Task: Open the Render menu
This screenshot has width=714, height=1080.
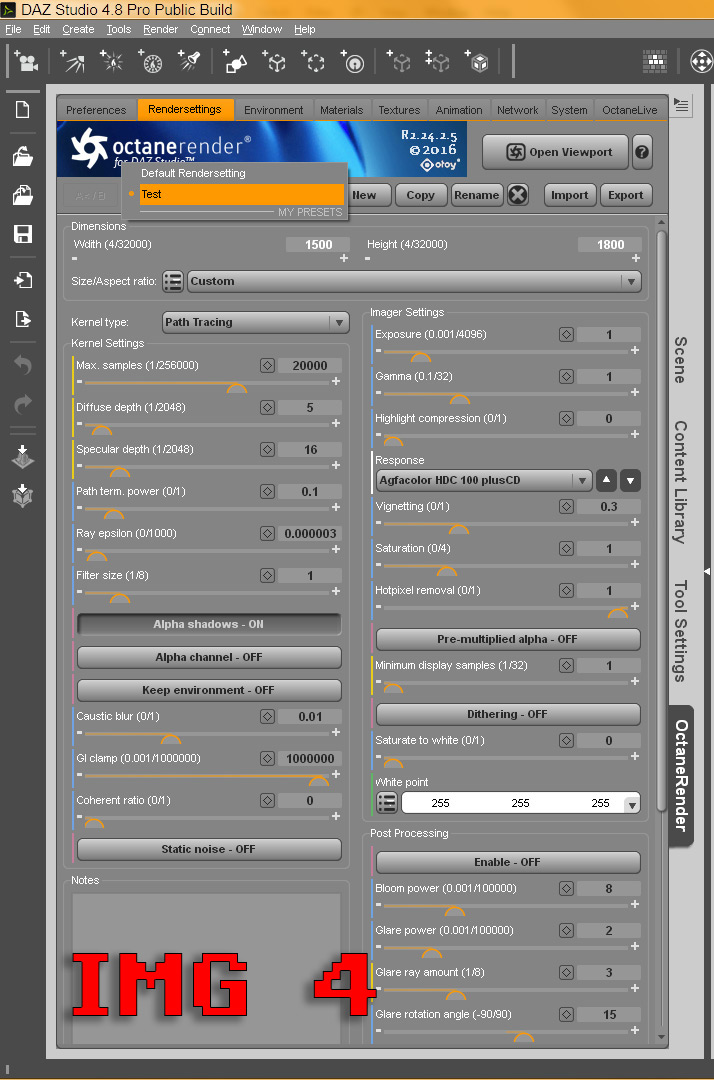Action: click(x=160, y=29)
